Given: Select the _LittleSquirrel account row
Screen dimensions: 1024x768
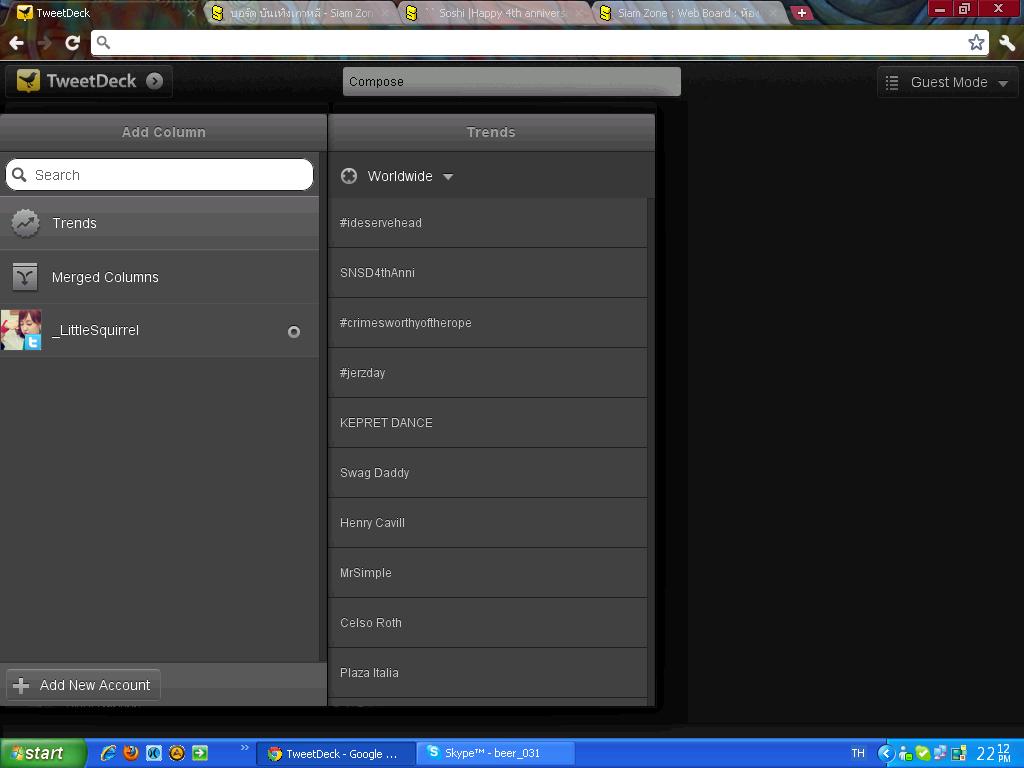Looking at the screenshot, I should tap(159, 330).
